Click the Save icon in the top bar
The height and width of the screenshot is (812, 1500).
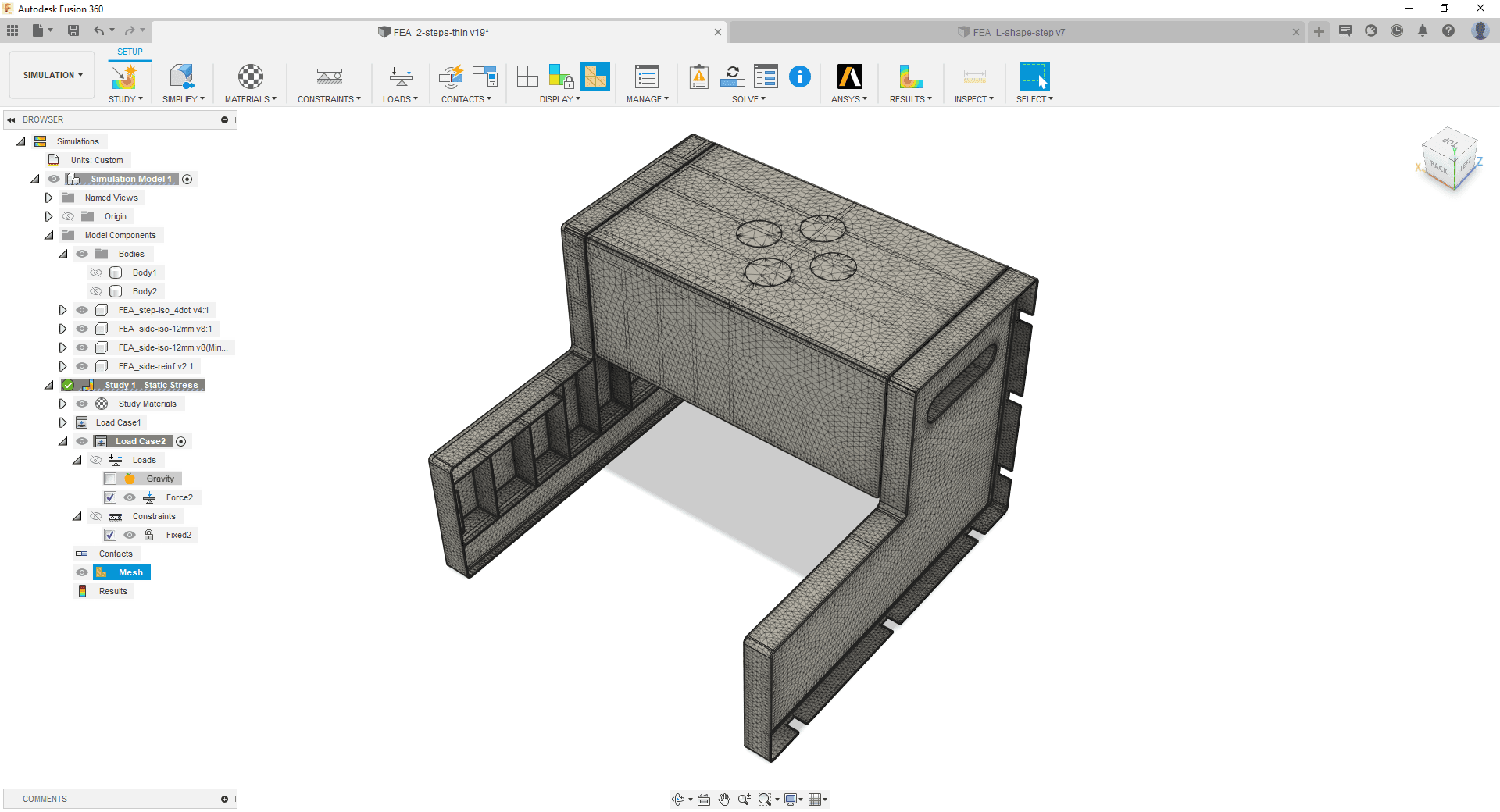tap(73, 30)
